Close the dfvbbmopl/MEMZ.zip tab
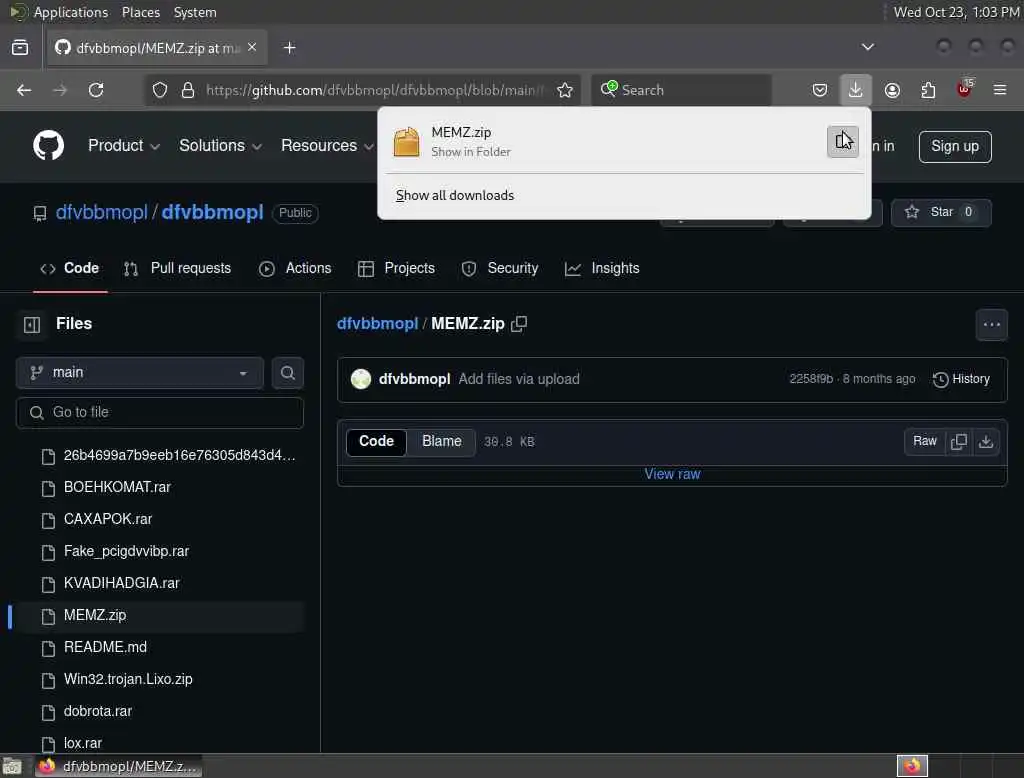This screenshot has height=778, width=1024. [x=252, y=47]
